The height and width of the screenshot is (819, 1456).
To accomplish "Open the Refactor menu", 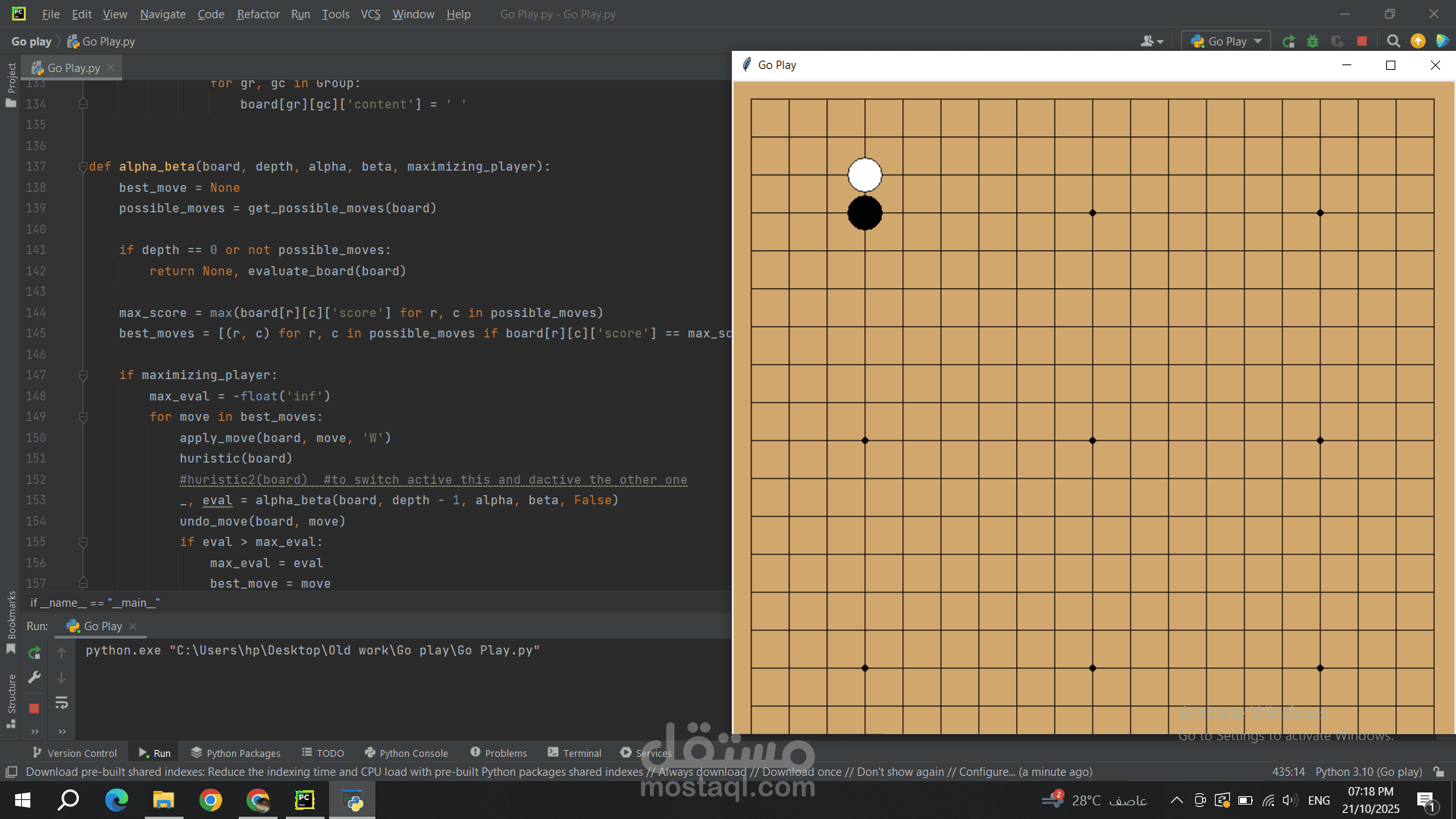I will (258, 14).
